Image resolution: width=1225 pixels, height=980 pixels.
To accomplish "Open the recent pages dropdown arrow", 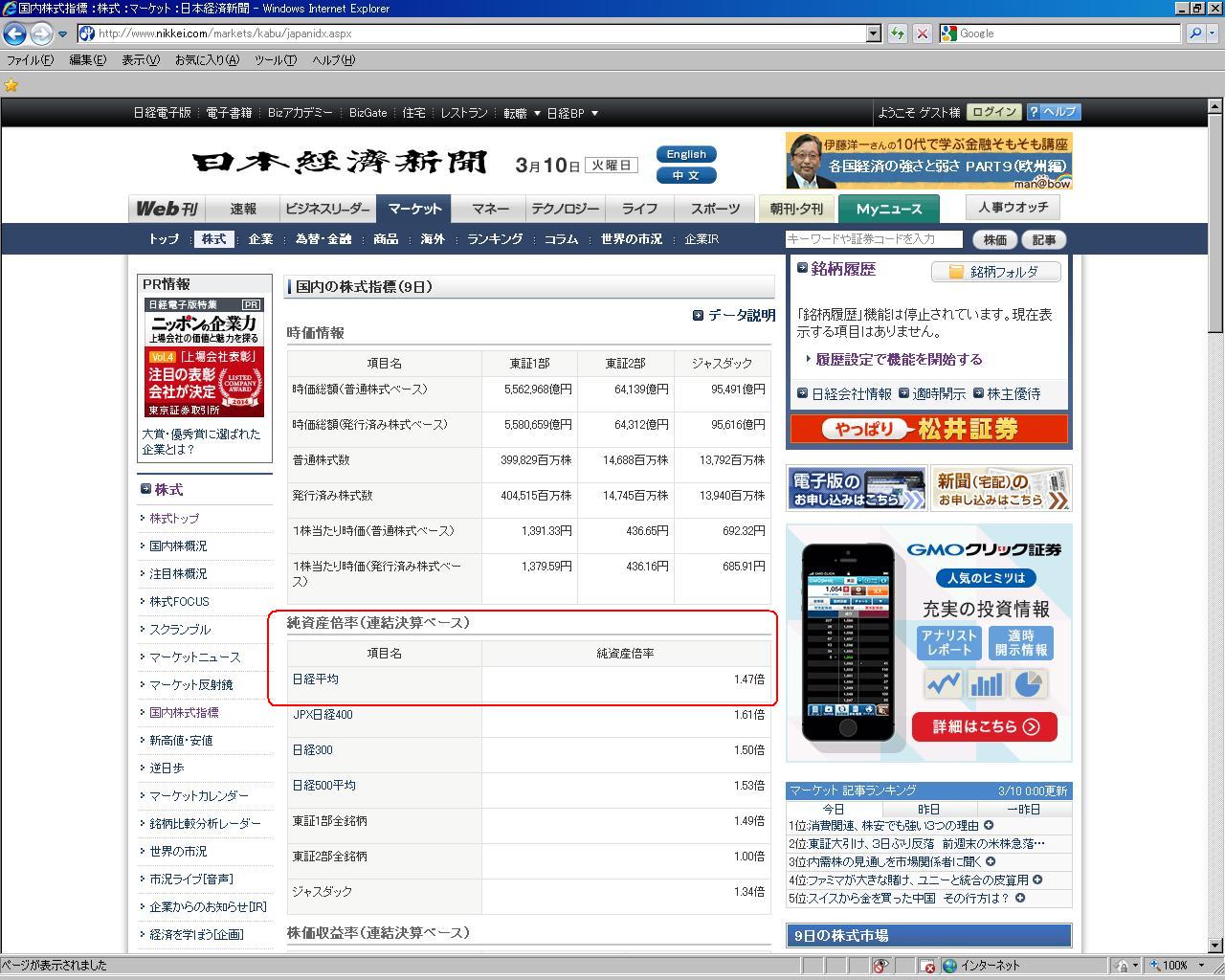I will (x=62, y=33).
